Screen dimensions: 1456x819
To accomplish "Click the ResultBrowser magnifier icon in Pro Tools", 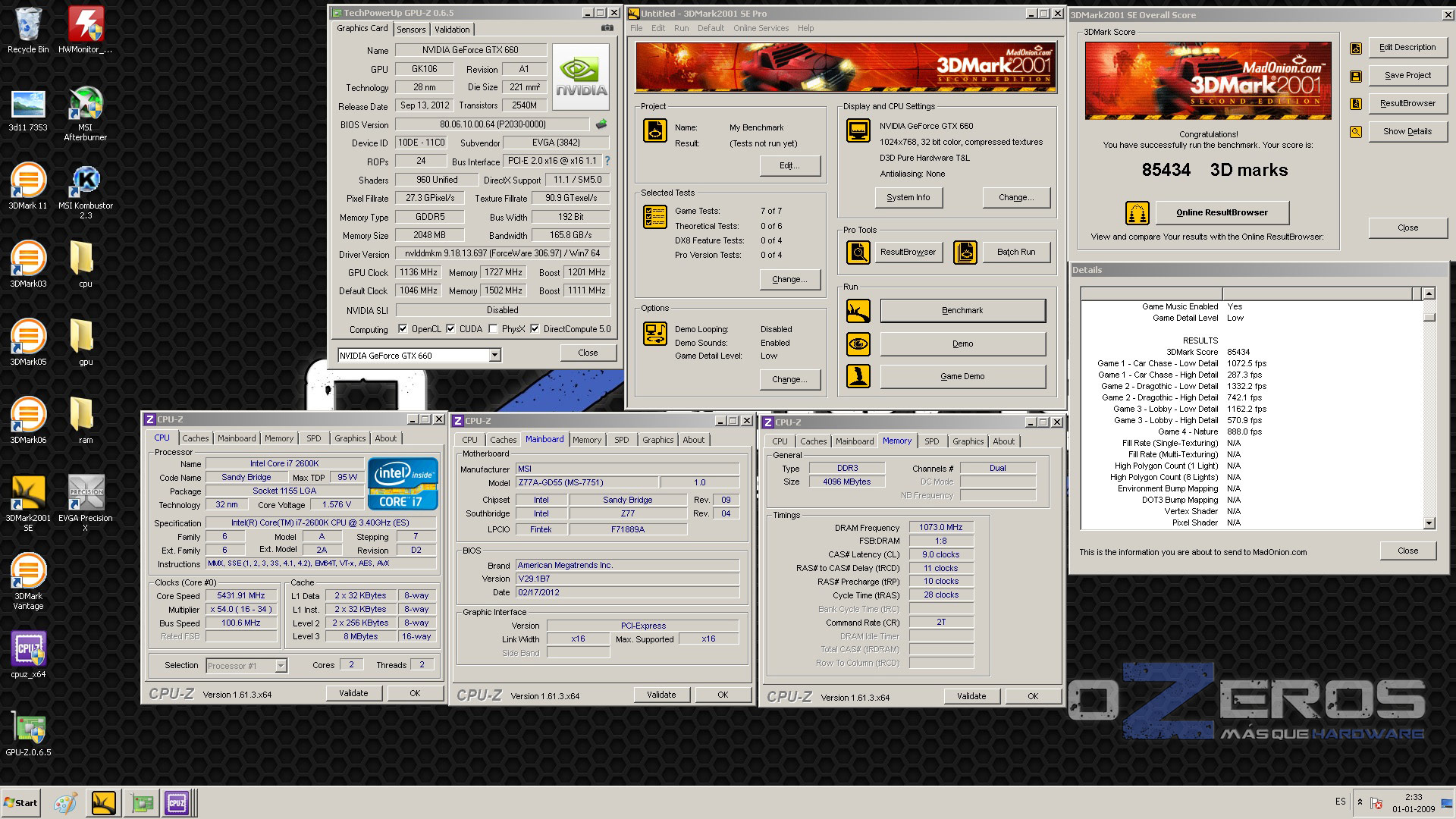I will pyautogui.click(x=858, y=252).
